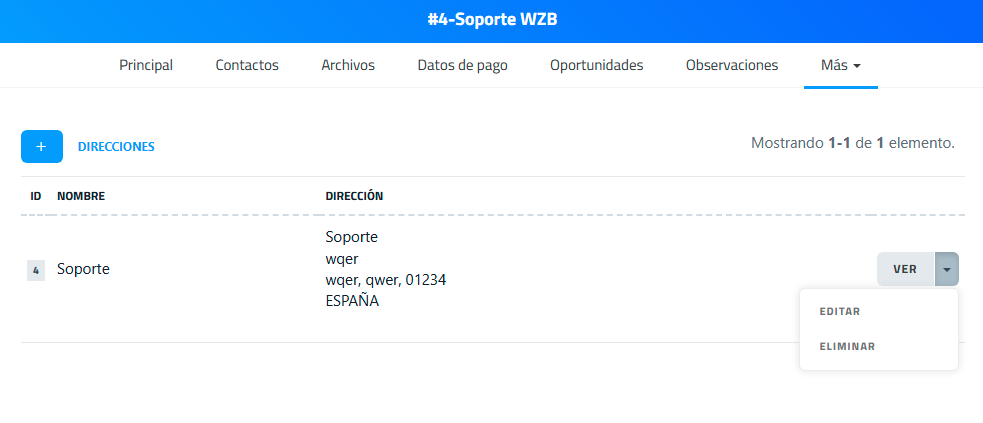Viewport: 983px width, 423px height.
Task: Open the Oportunidades tab
Action: 596,65
